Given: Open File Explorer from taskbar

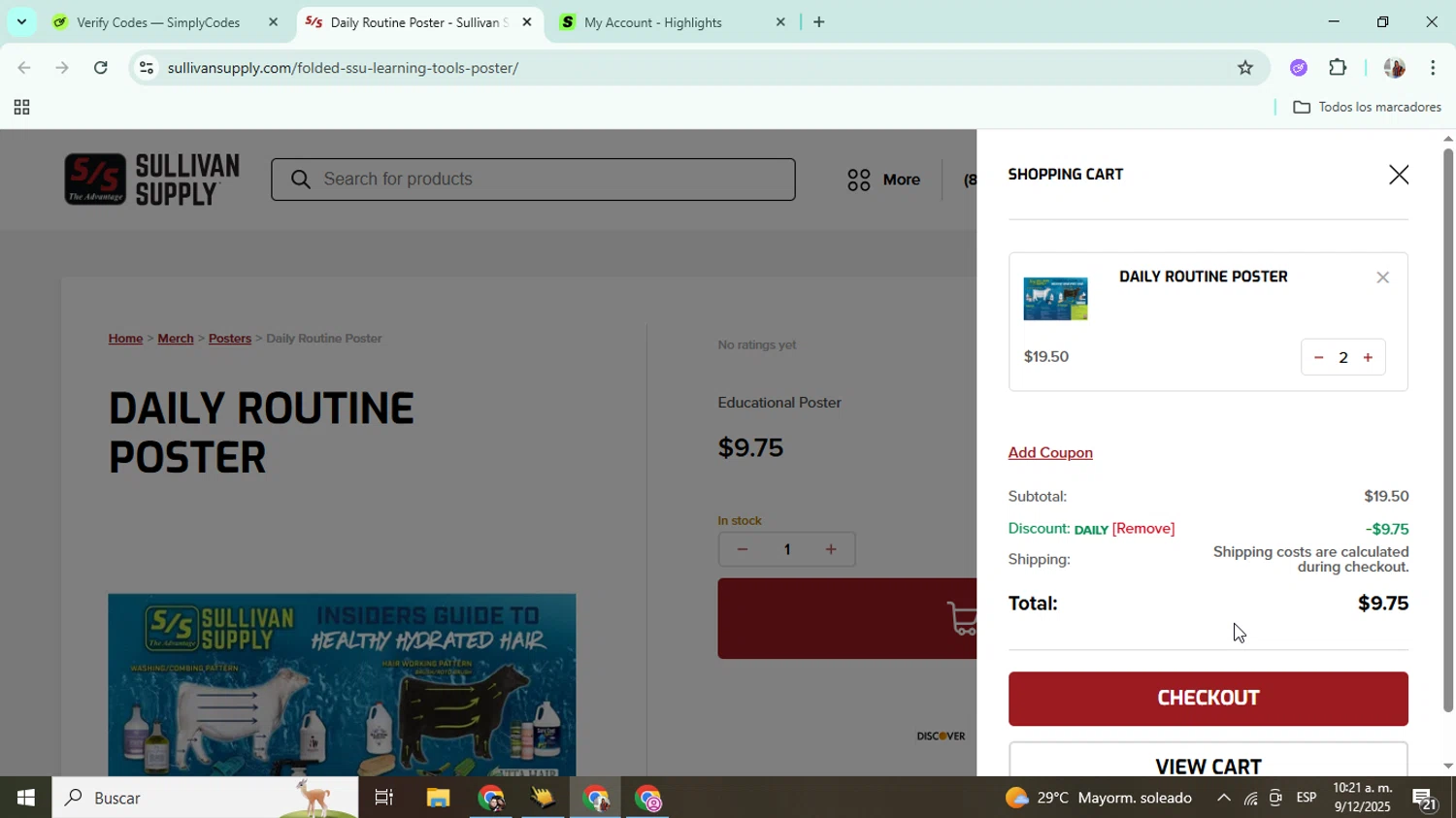Looking at the screenshot, I should coord(438,798).
